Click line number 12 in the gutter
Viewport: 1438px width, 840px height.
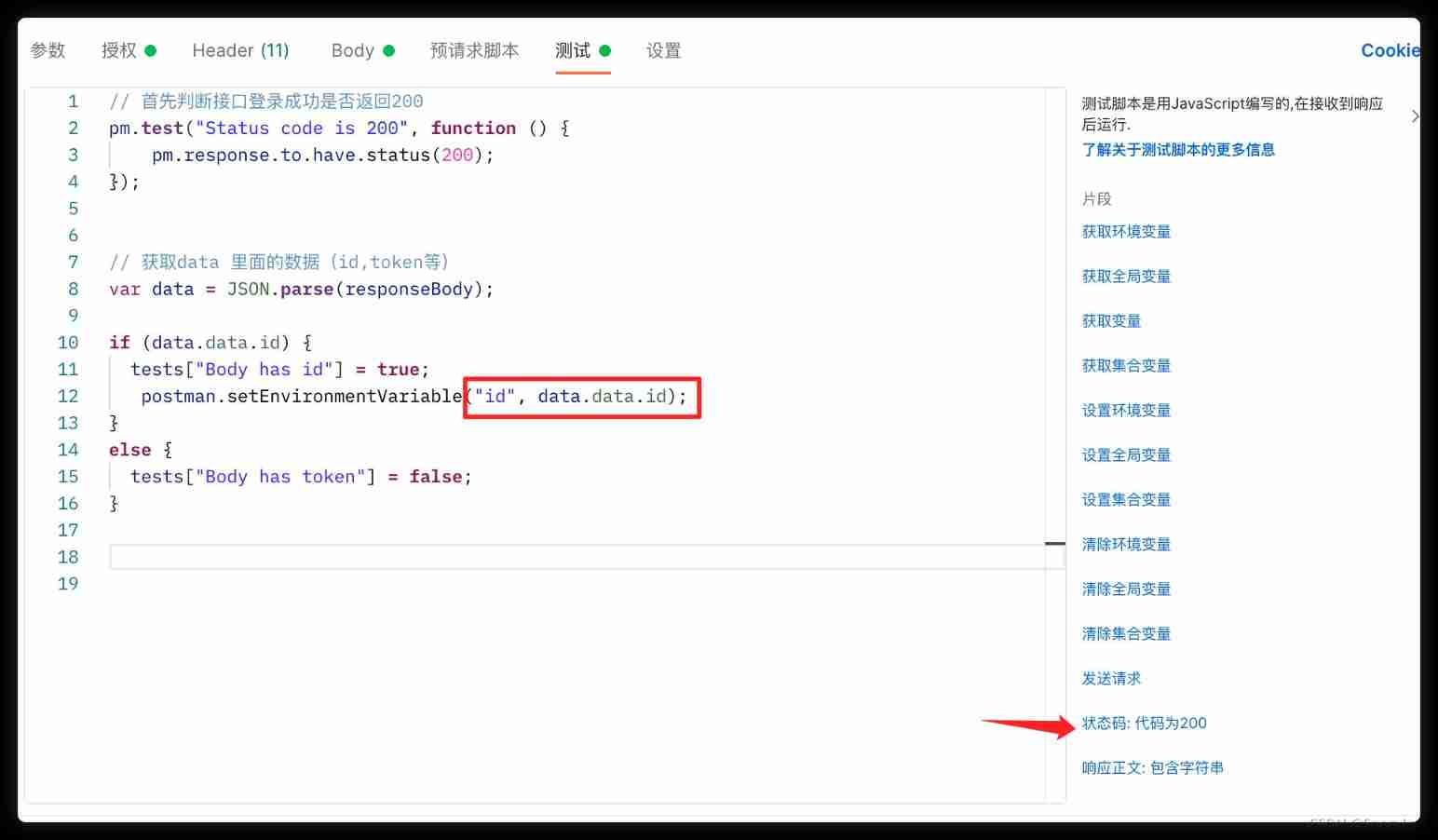(68, 396)
